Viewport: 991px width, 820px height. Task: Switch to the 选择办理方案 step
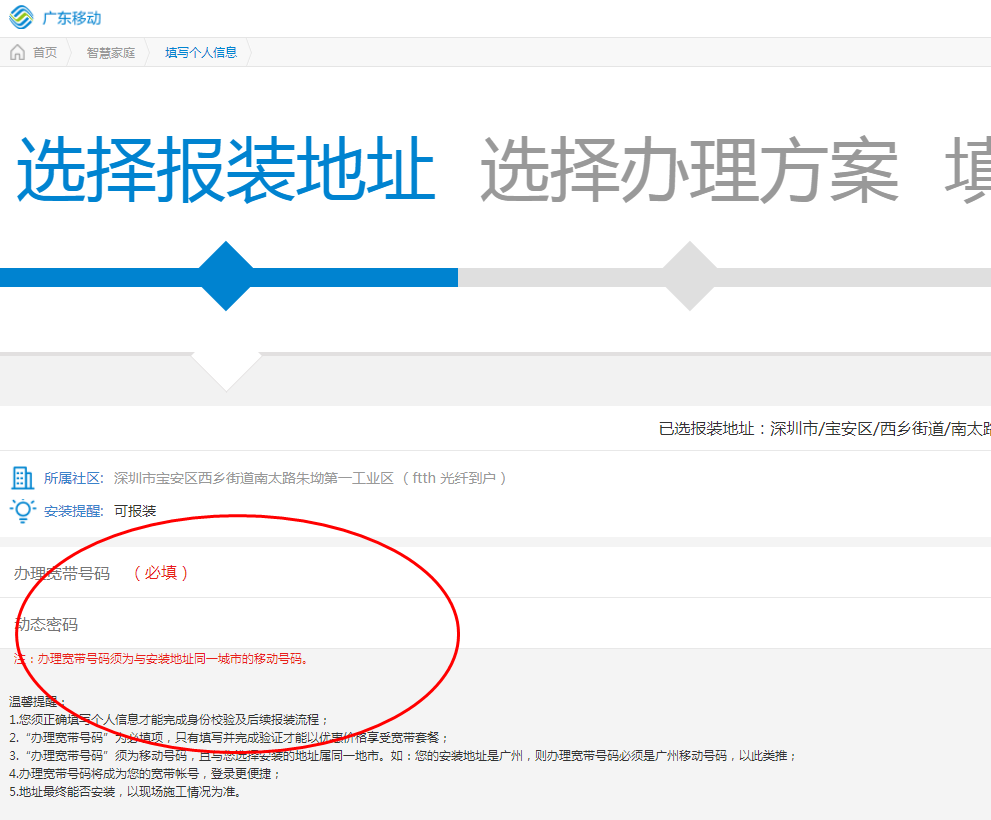689,170
